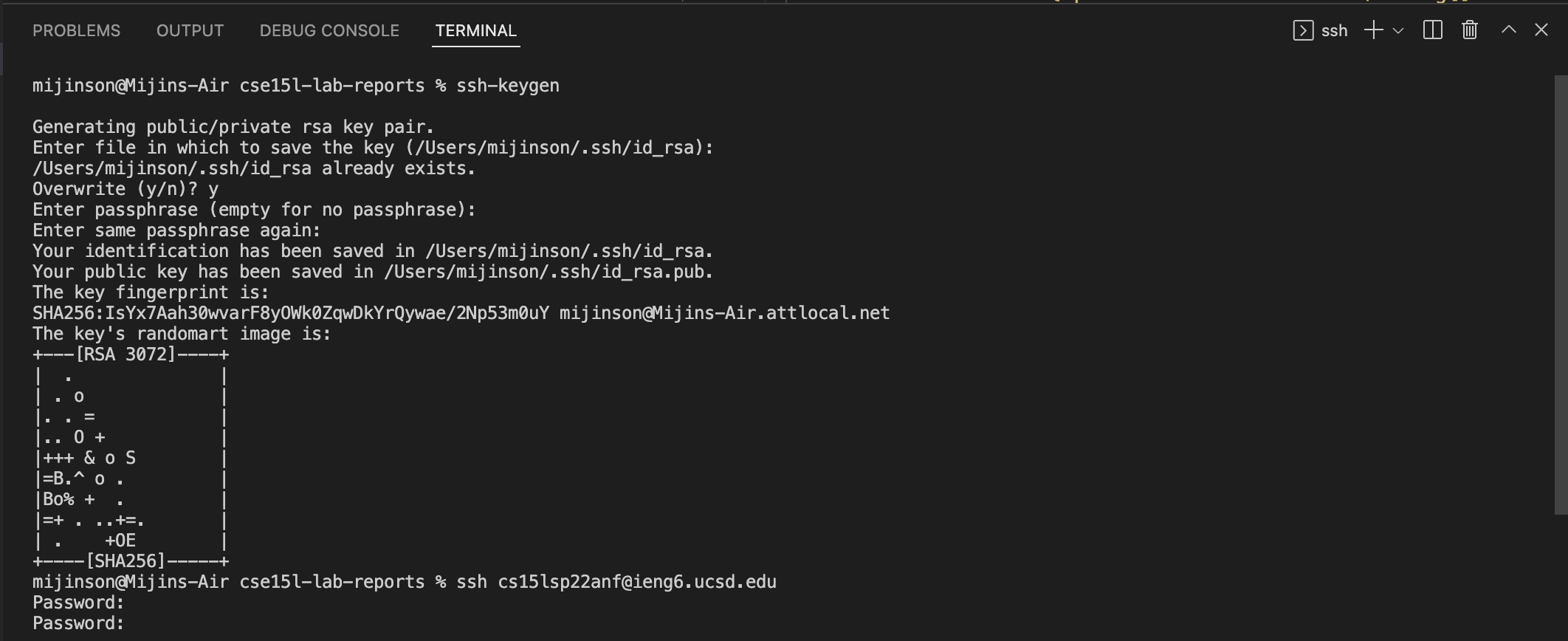Image resolution: width=1568 pixels, height=641 pixels.
Task: Split the terminal panel
Action: 1432,30
